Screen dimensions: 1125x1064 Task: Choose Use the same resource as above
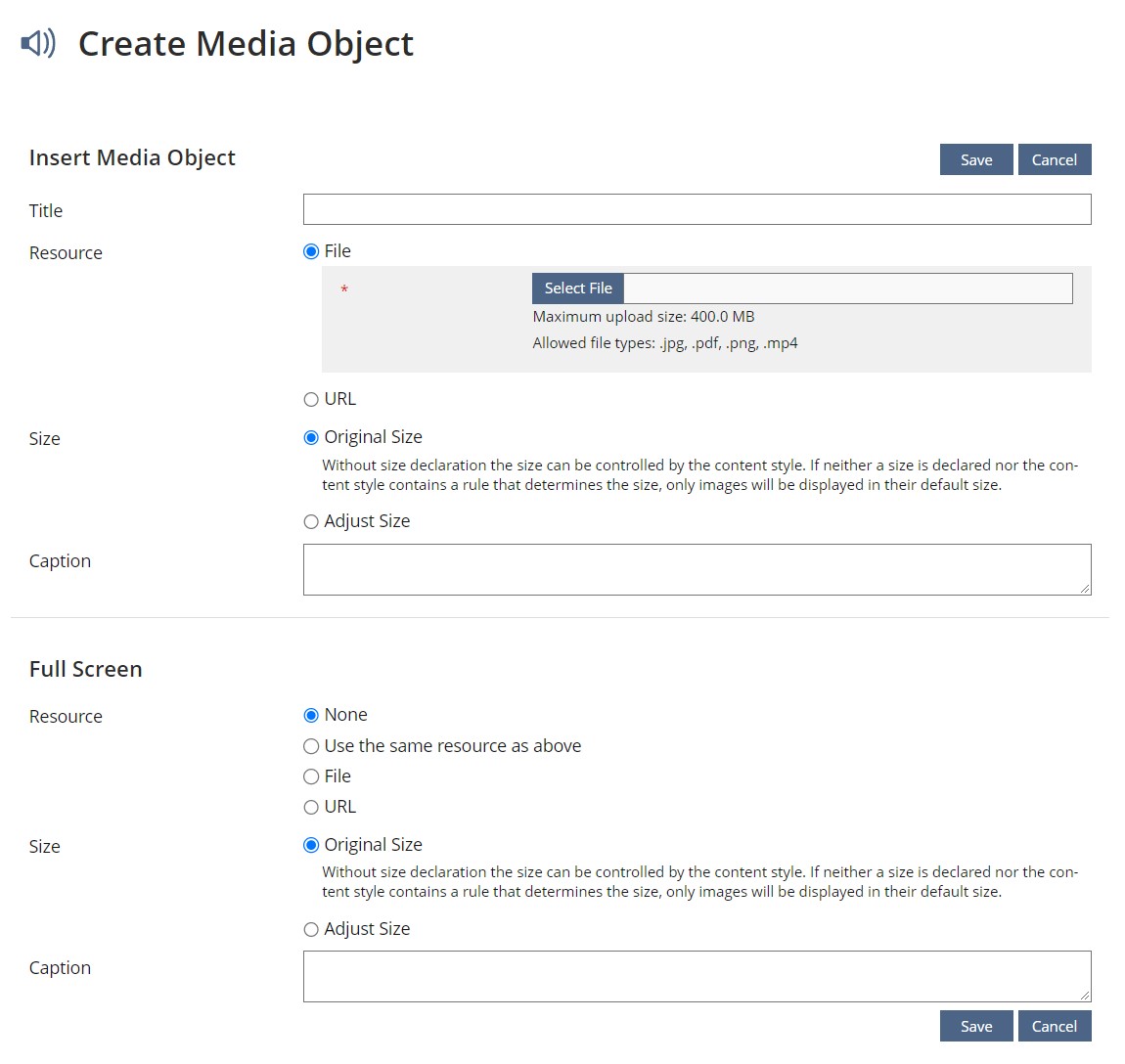(311, 746)
